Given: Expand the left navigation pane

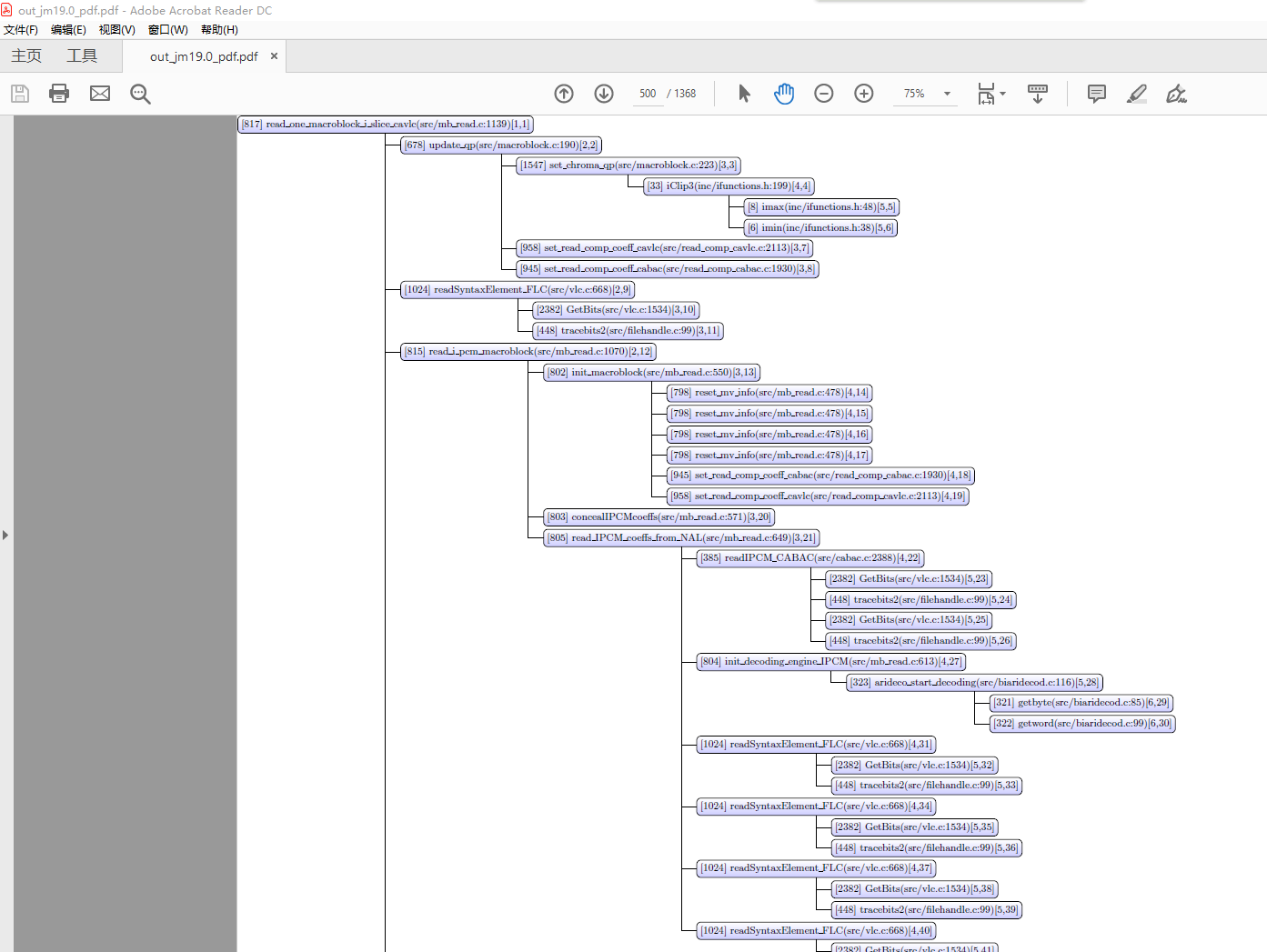Looking at the screenshot, I should coord(6,535).
